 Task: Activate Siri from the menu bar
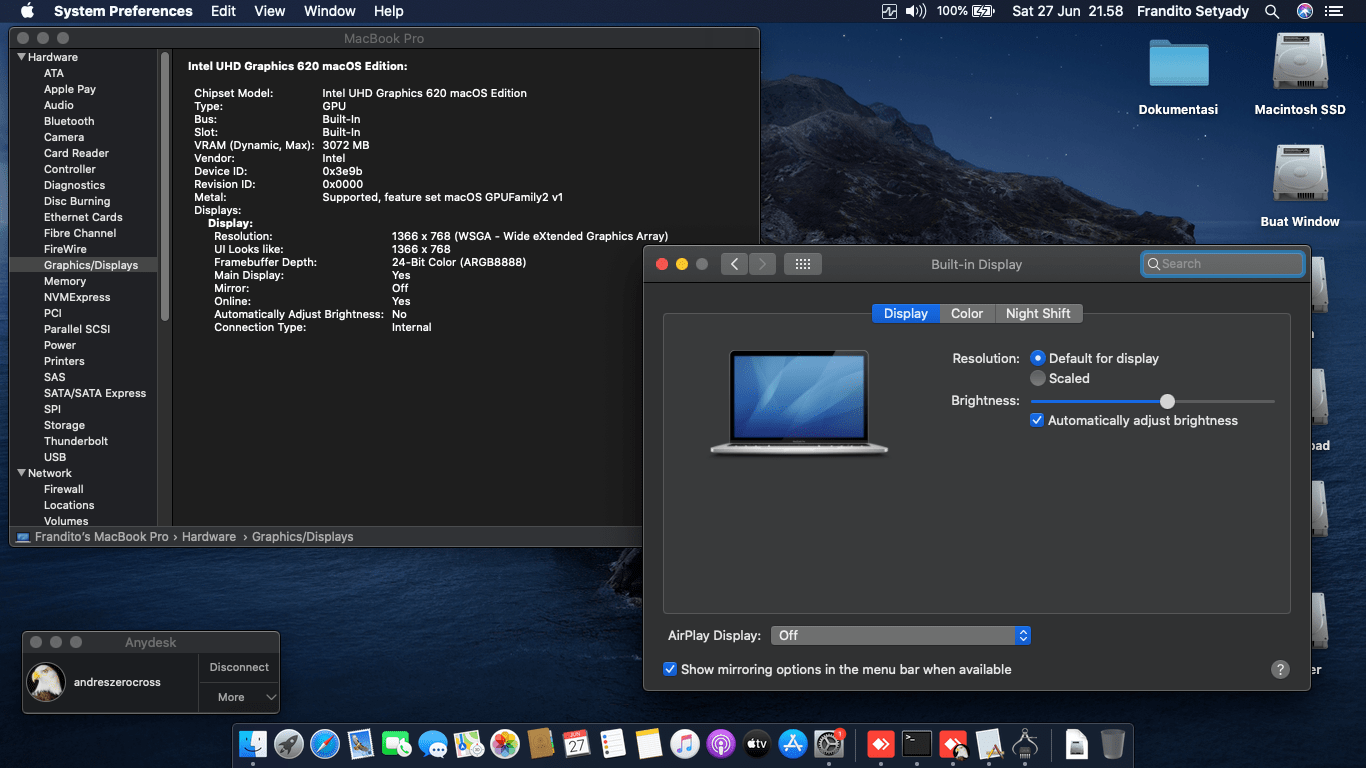click(1304, 11)
